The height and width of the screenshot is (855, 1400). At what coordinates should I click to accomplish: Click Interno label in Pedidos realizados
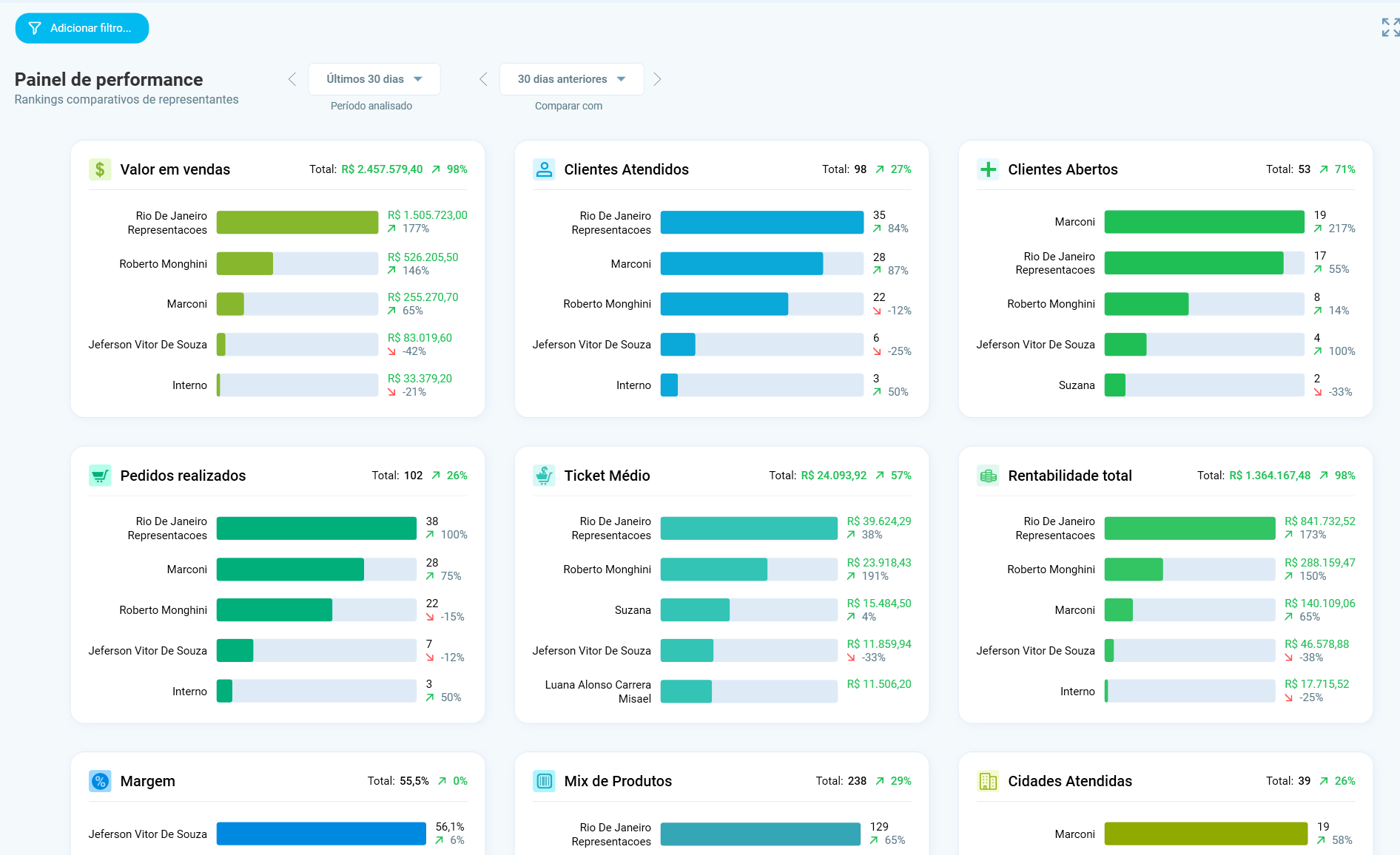pyautogui.click(x=189, y=692)
